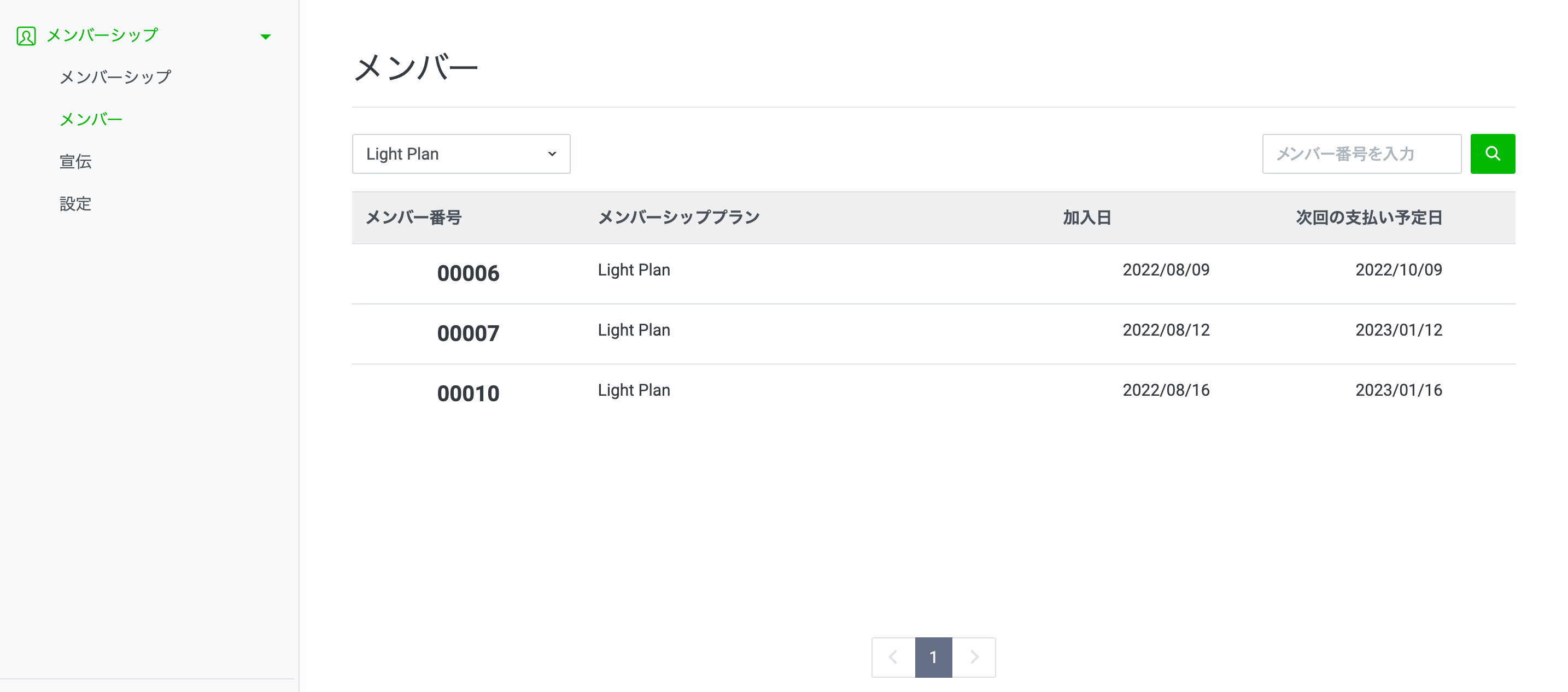Go to next page arrow
Screen dimensions: 1568x692
(974, 656)
